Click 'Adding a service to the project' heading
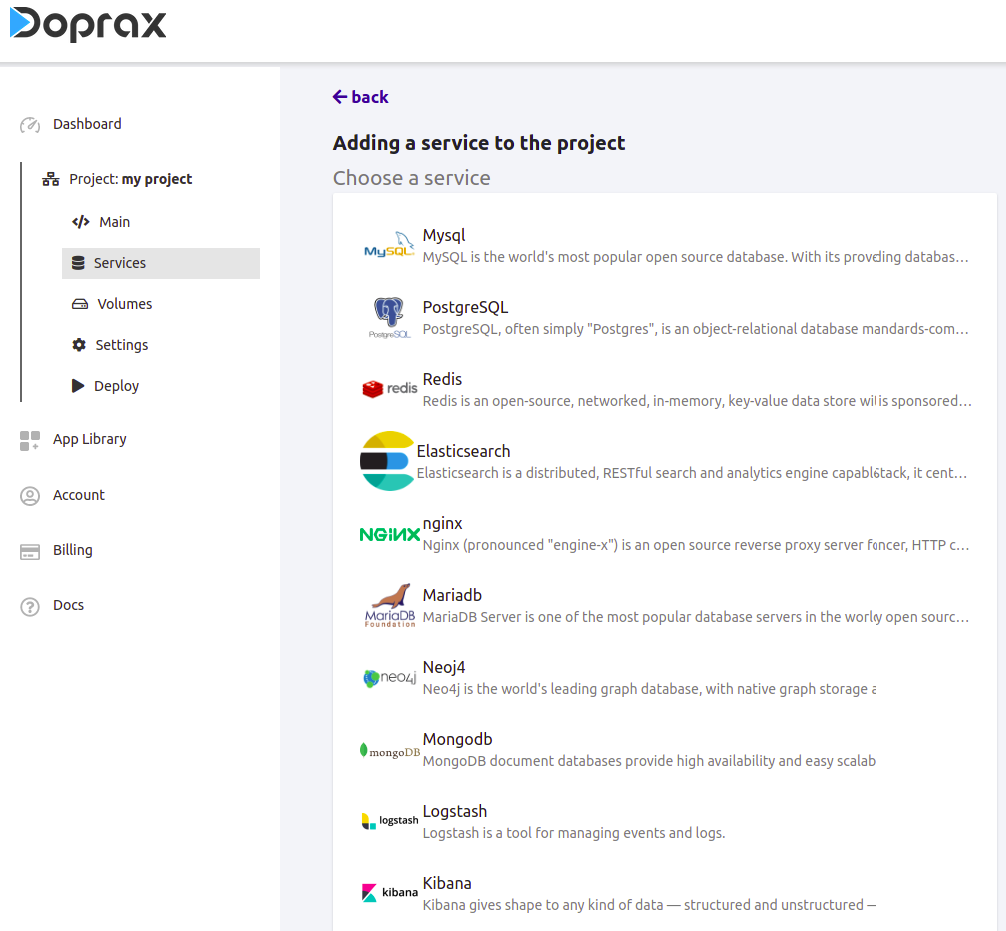The height and width of the screenshot is (931, 1006). (x=479, y=143)
